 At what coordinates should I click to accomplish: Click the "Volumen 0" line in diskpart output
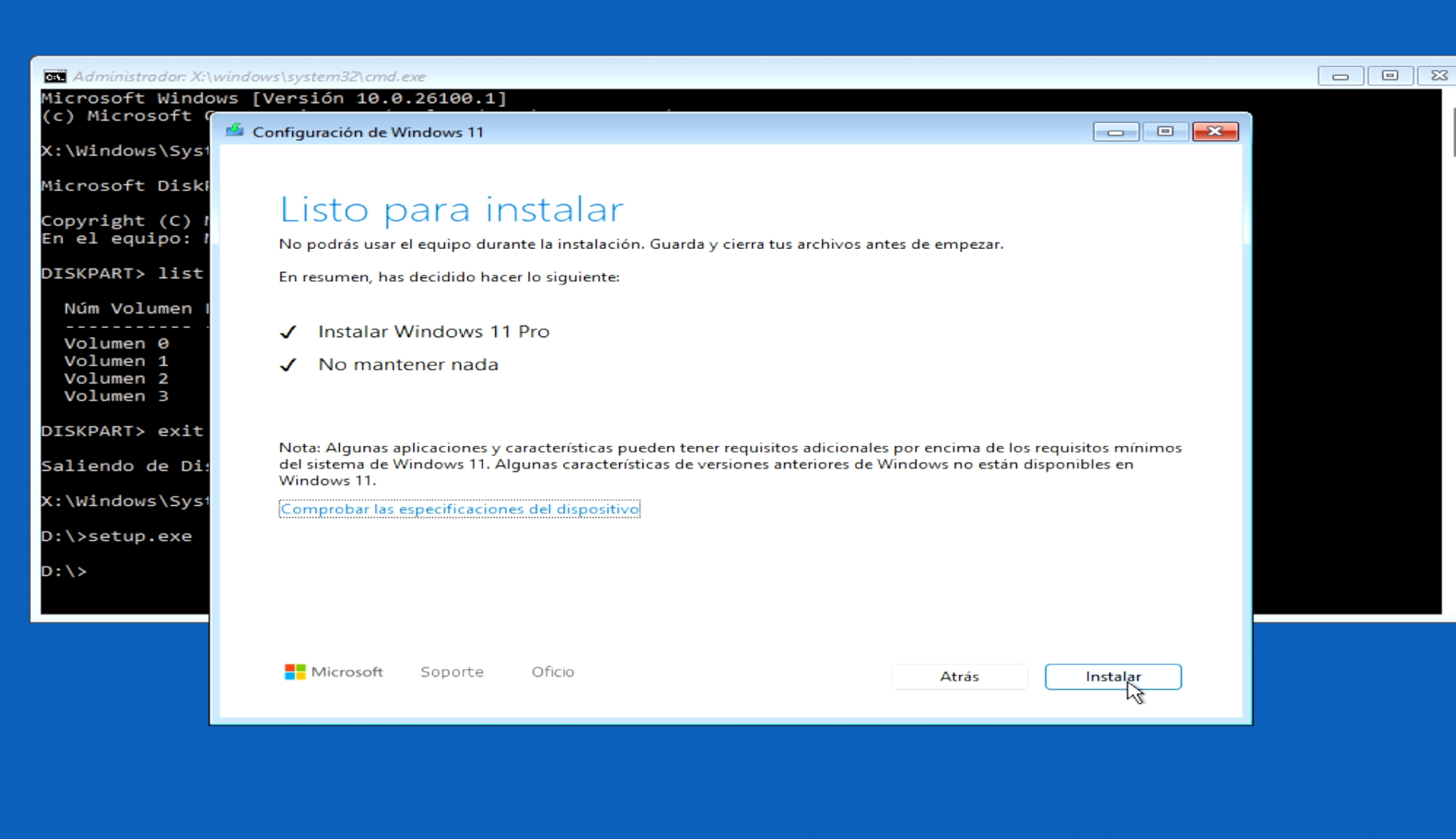pos(115,343)
